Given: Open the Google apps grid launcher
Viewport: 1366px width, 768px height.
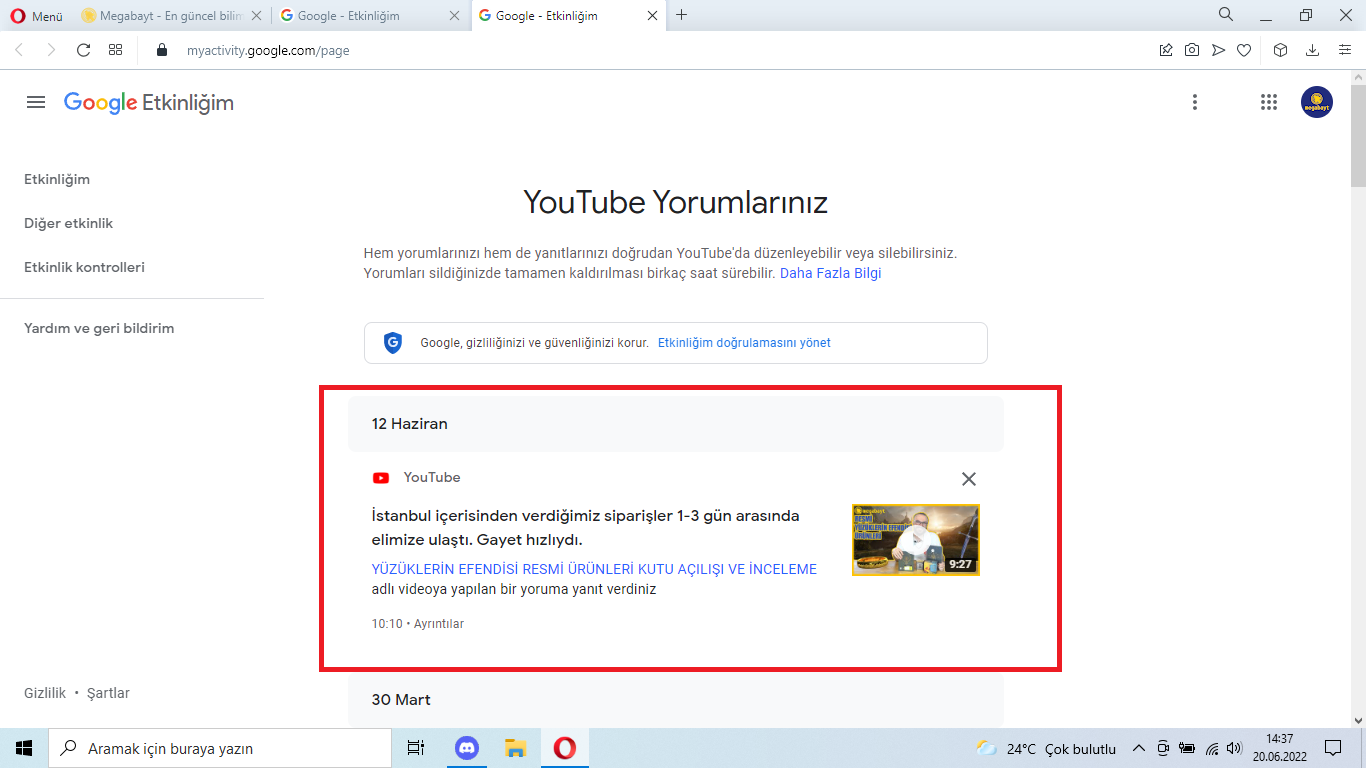Looking at the screenshot, I should point(1267,101).
